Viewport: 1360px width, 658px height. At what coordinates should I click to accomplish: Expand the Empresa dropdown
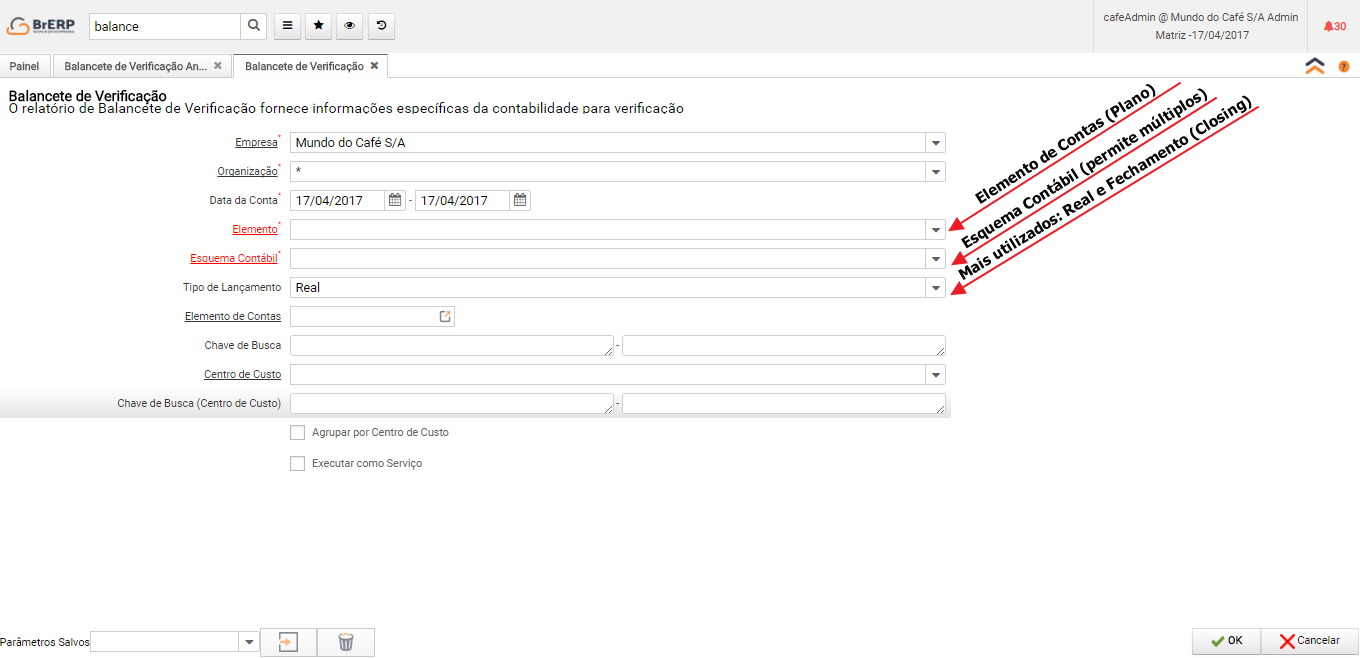pyautogui.click(x=935, y=143)
